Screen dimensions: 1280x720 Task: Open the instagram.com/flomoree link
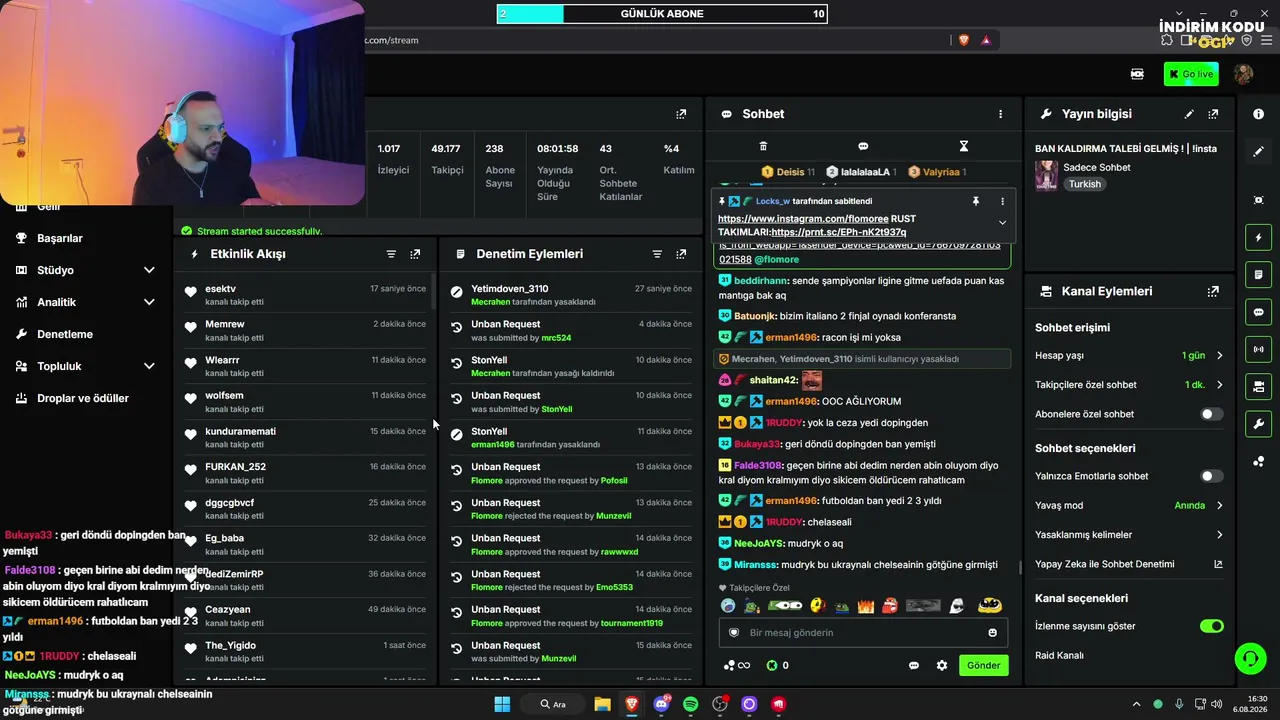pos(803,218)
